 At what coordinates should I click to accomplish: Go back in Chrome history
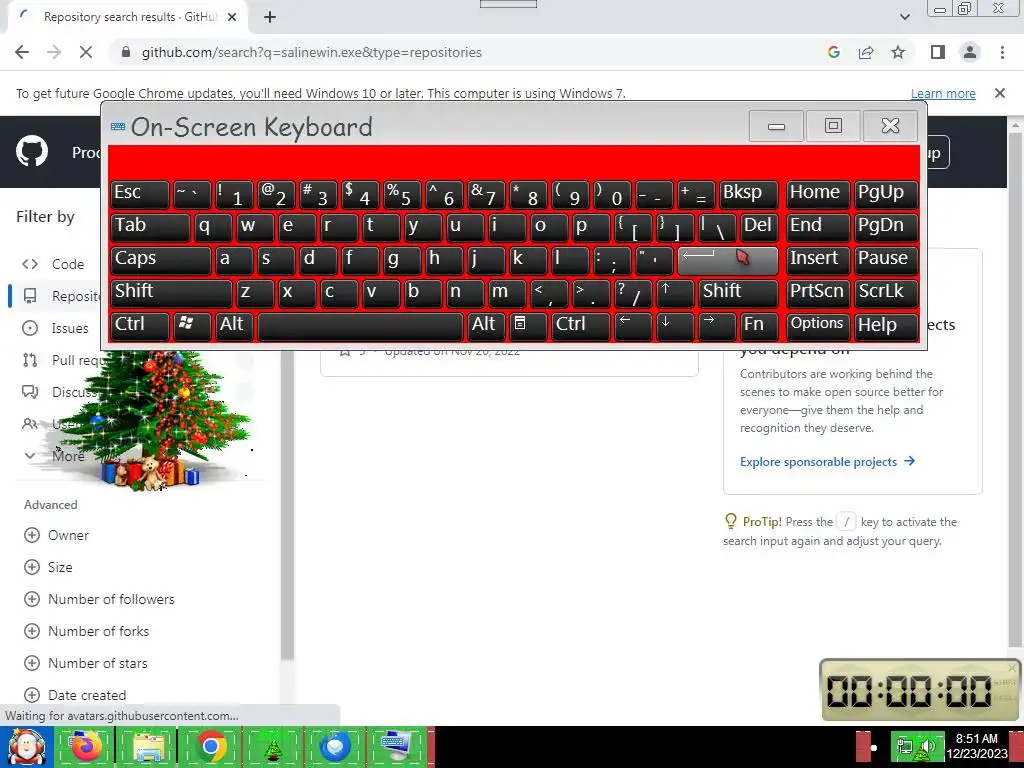click(22, 52)
